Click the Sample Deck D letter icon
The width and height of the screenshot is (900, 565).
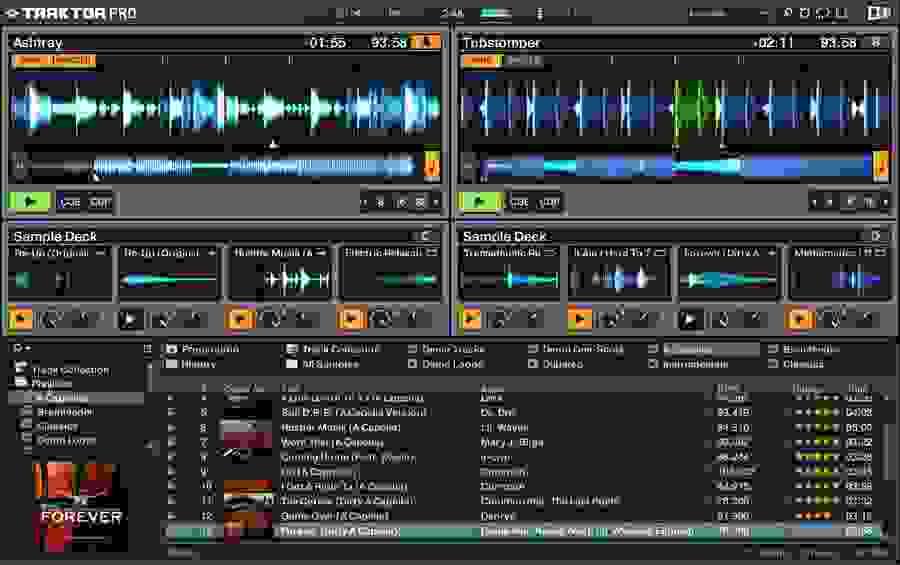pos(875,236)
